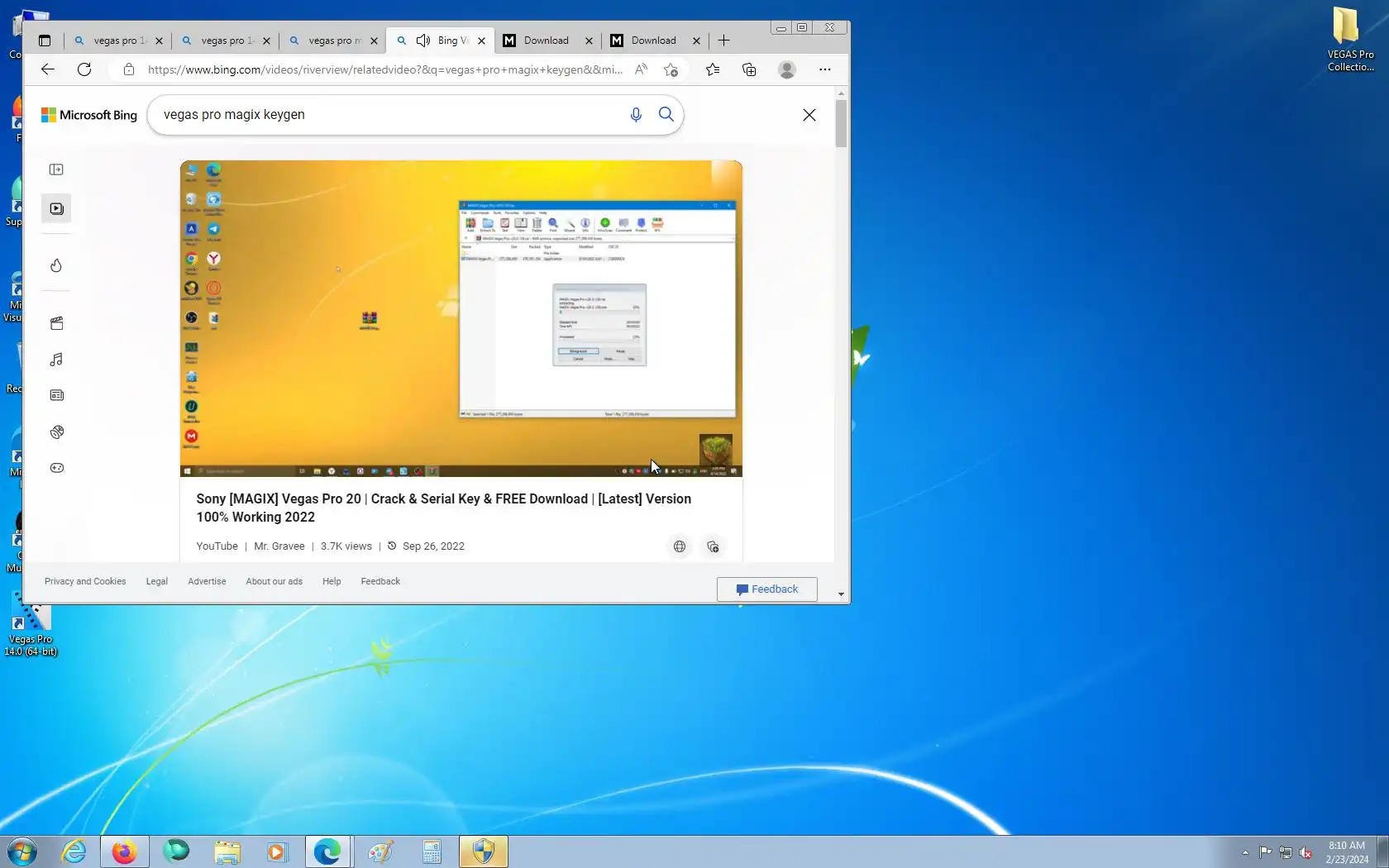The image size is (1389, 868).
Task: Open the About our ads link
Action: pos(274,581)
